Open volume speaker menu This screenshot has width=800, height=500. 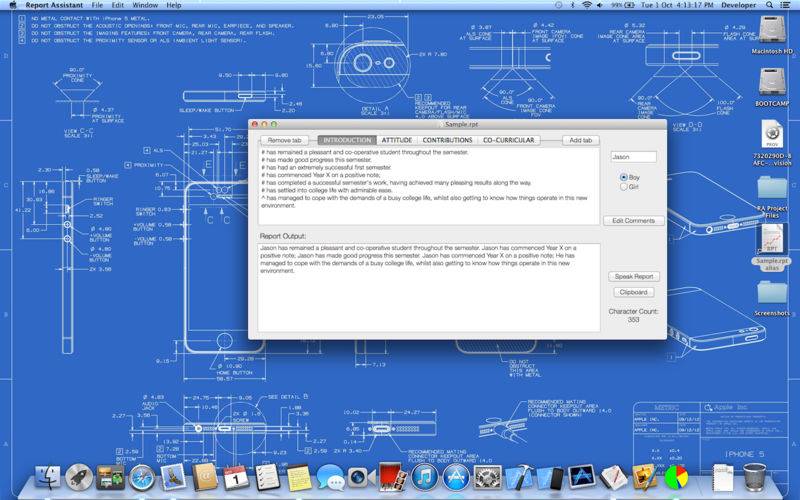[600, 5]
